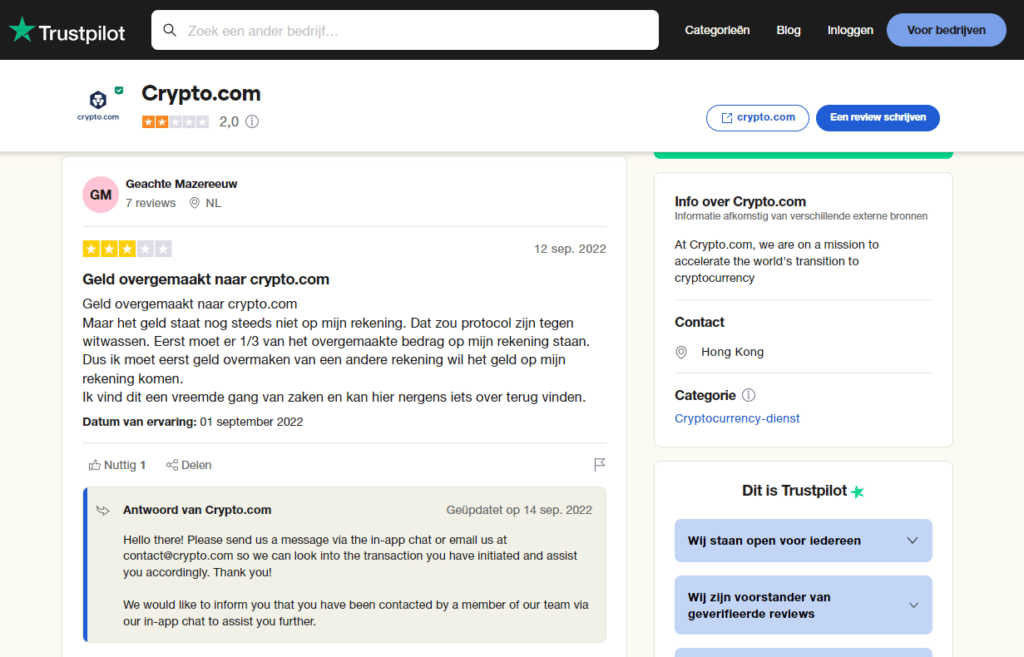The width and height of the screenshot is (1024, 657).
Task: Select Inloggen in the top navigation
Action: (x=850, y=30)
